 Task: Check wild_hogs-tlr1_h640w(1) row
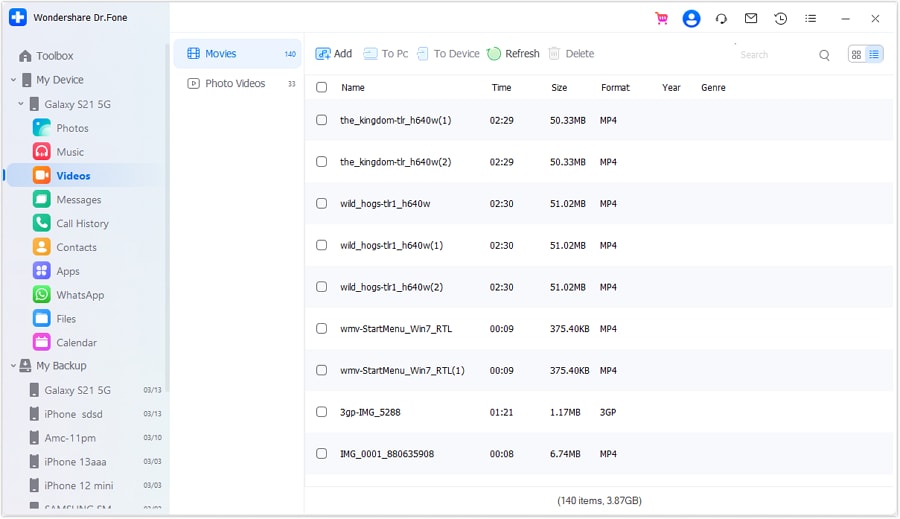tap(321, 245)
